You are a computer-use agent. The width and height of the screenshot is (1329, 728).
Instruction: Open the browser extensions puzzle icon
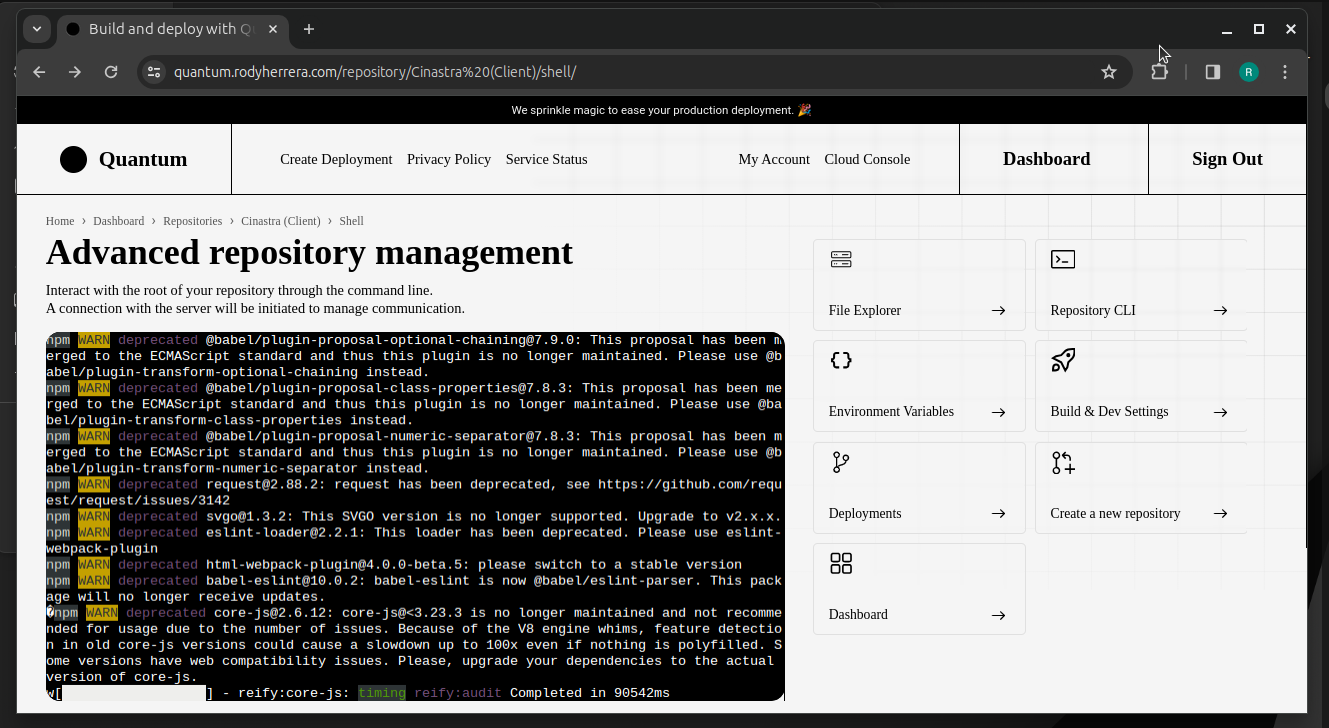[x=1159, y=72]
